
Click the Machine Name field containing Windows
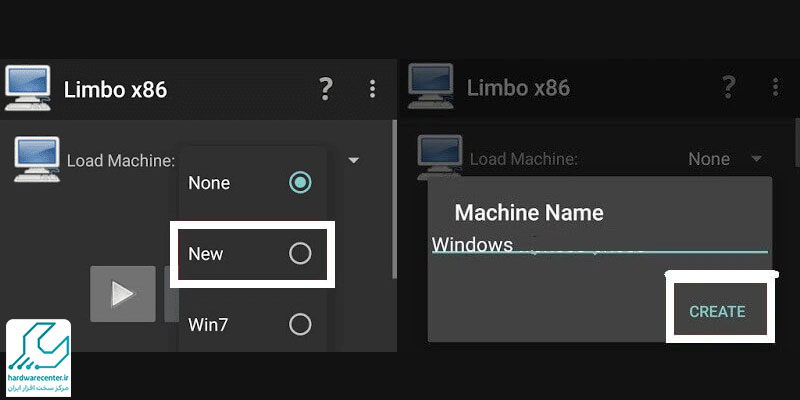click(x=598, y=243)
